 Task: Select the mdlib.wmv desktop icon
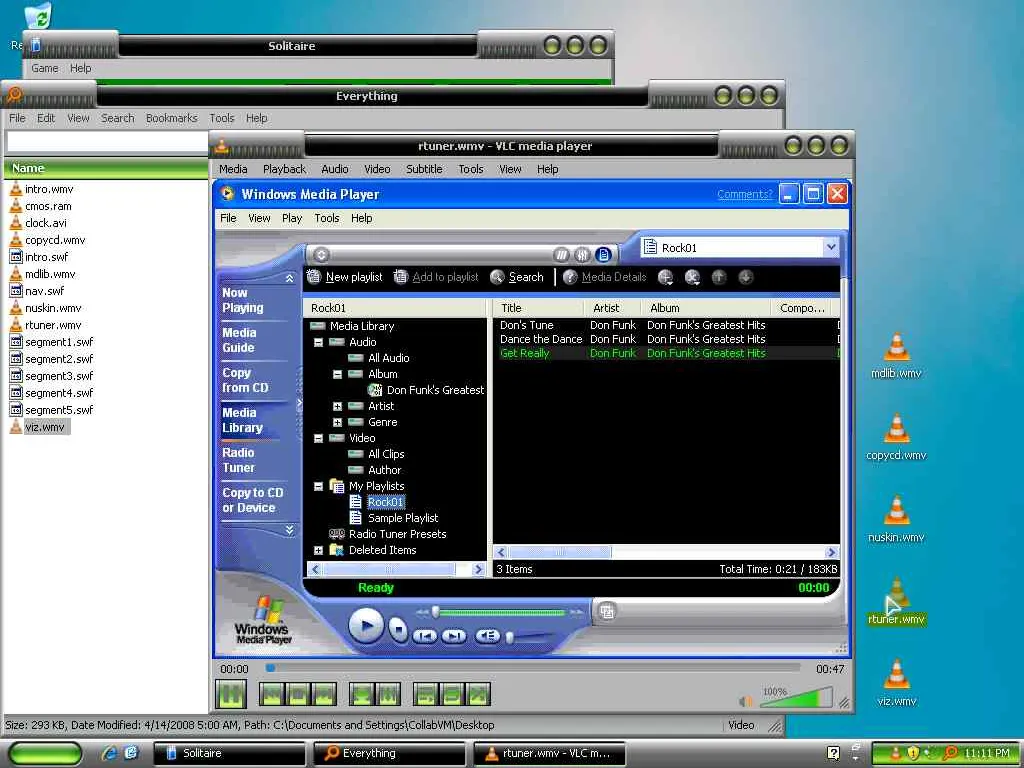(896, 356)
